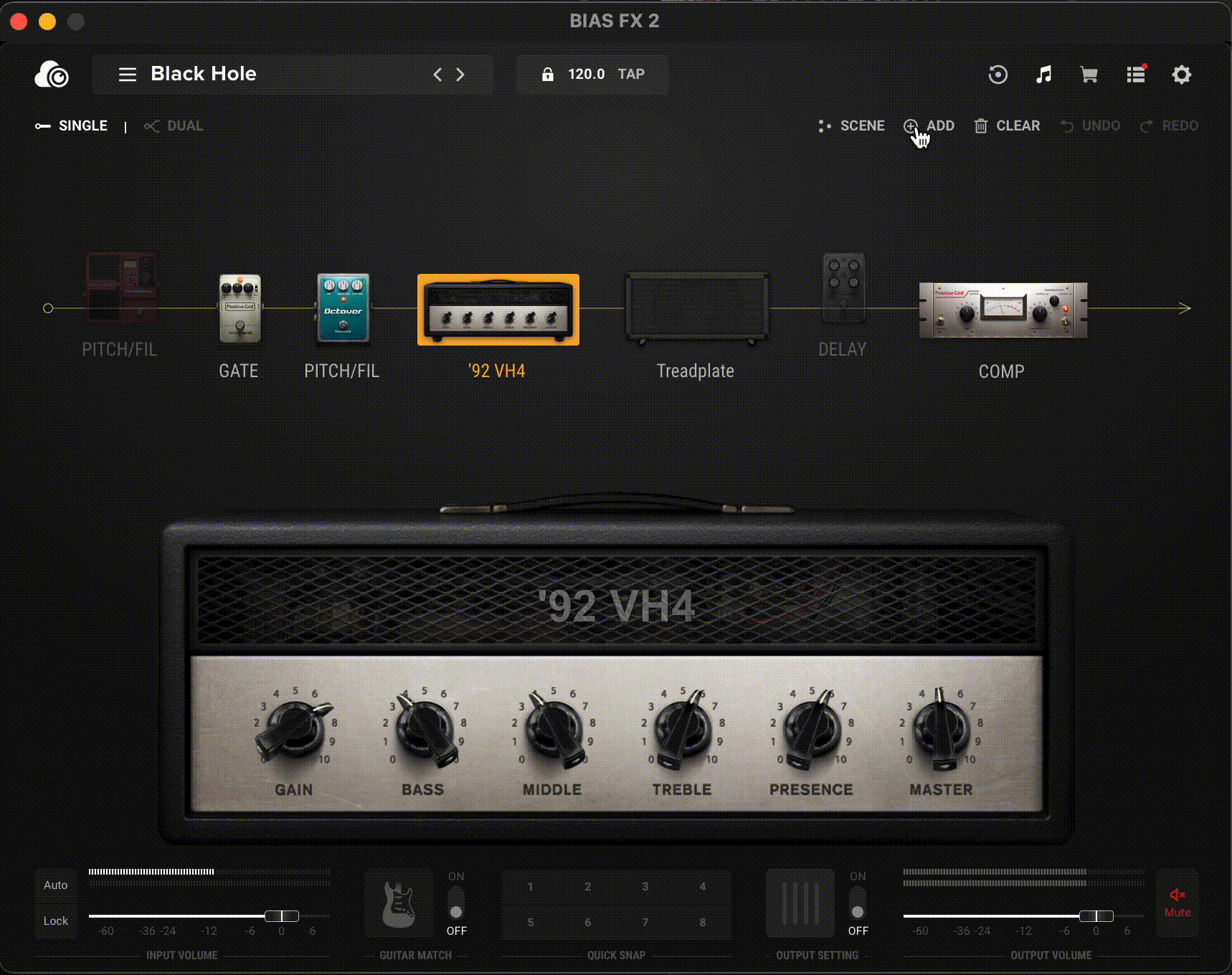The image size is (1232, 975).
Task: Click the Treadplate label text
Action: pos(696,371)
